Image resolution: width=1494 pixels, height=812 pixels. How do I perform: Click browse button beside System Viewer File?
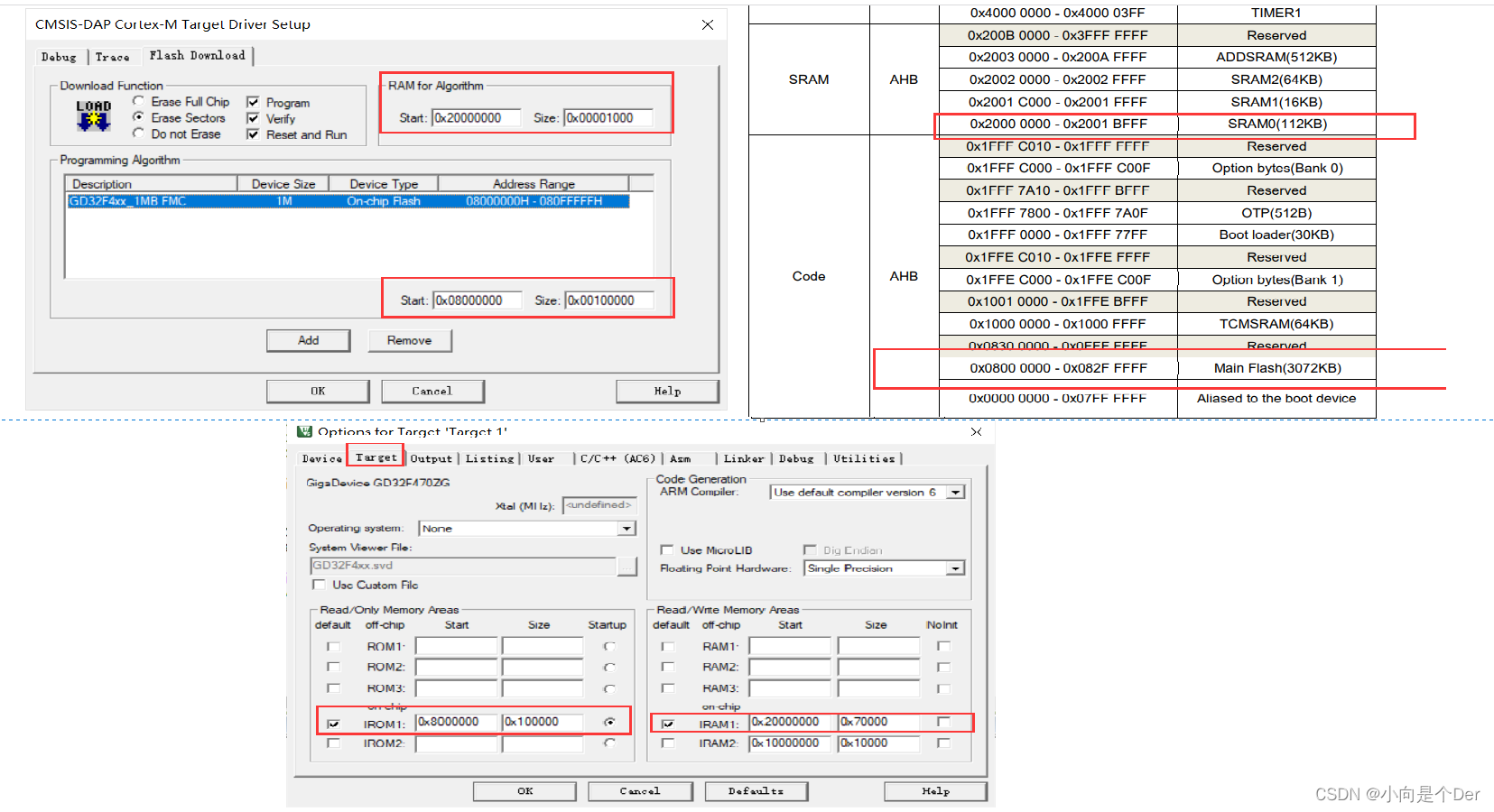coord(627,566)
